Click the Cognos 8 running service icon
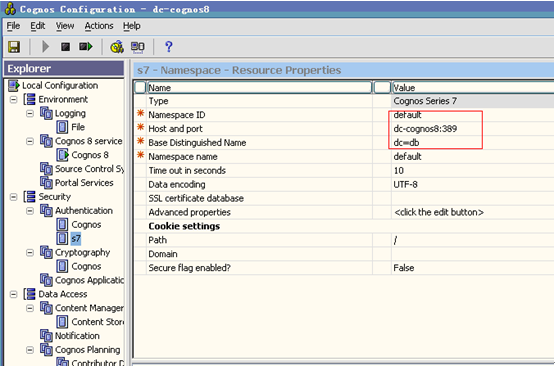The image size is (555, 366). pos(62,155)
